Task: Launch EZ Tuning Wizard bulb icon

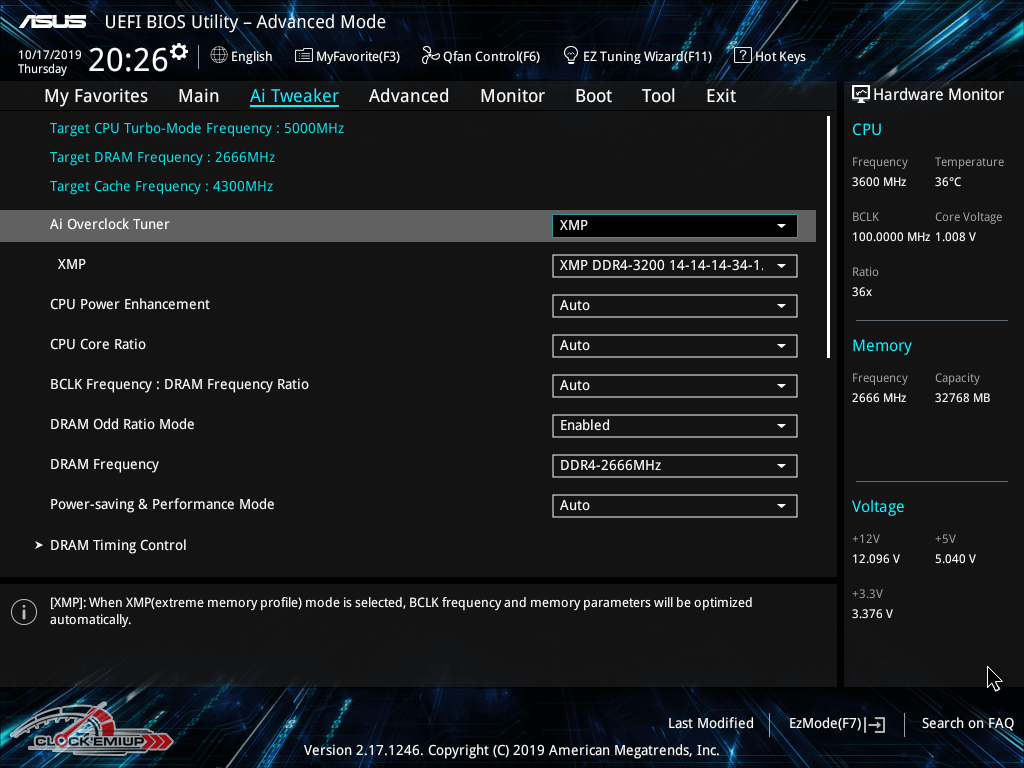Action: (x=571, y=56)
